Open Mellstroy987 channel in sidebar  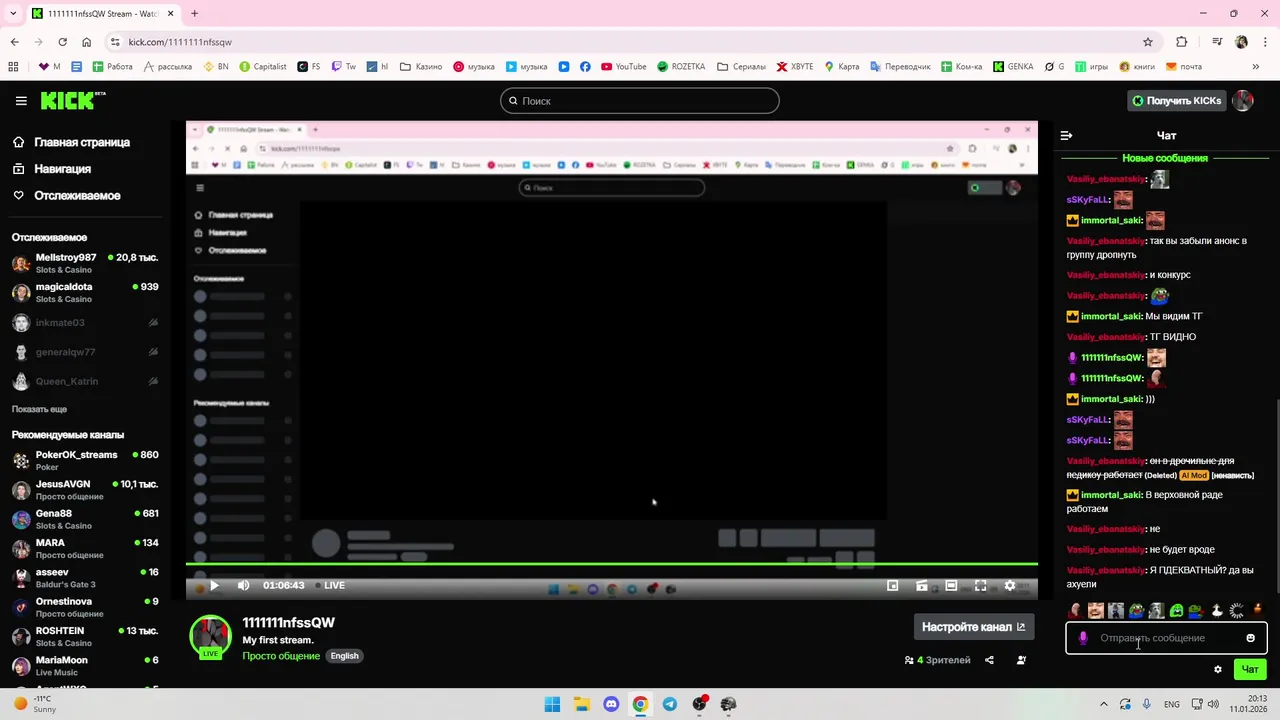(x=84, y=264)
